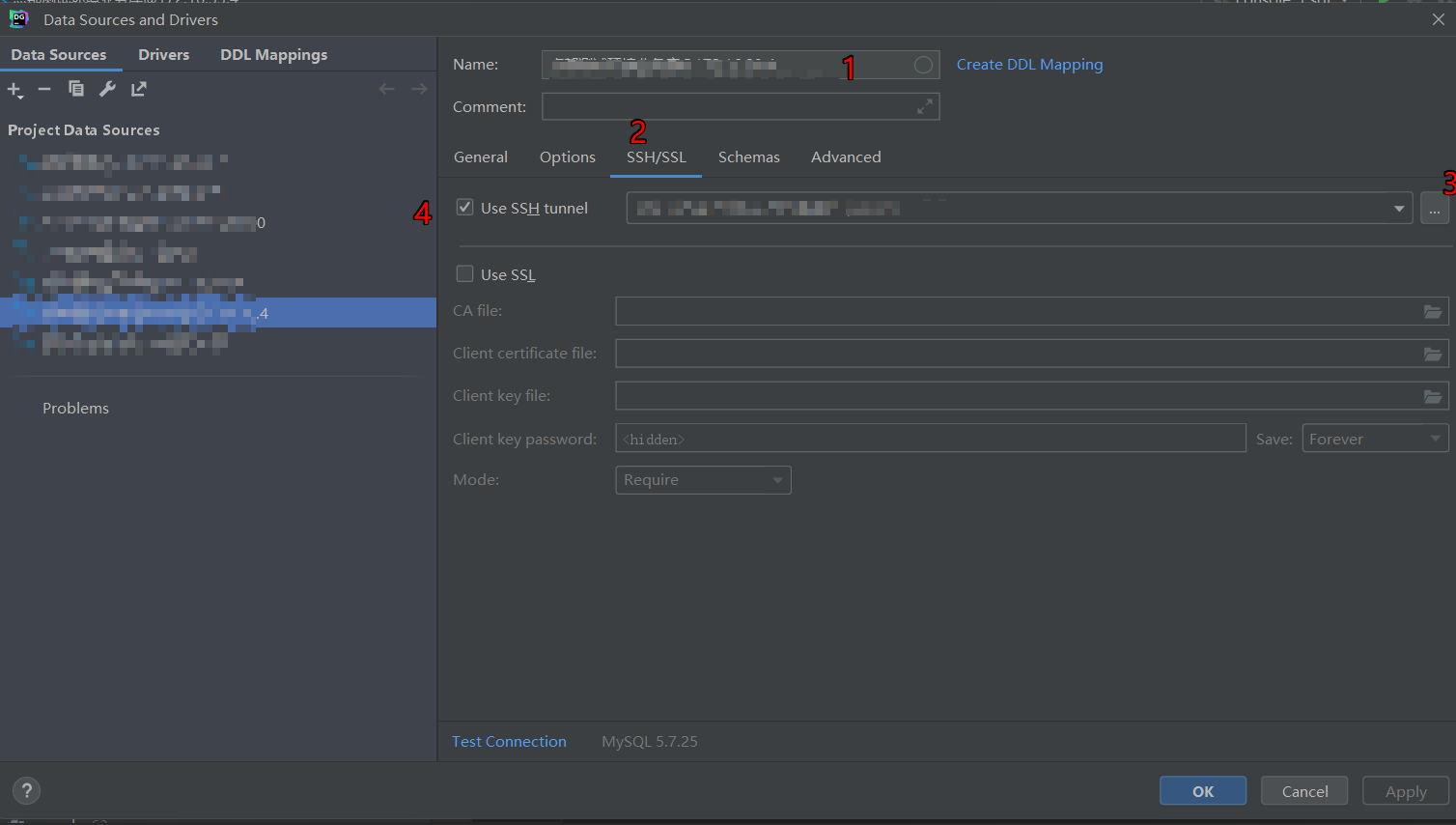Click the CA file input field
Viewport: 1456px width, 825px height.
pyautogui.click(x=1032, y=311)
